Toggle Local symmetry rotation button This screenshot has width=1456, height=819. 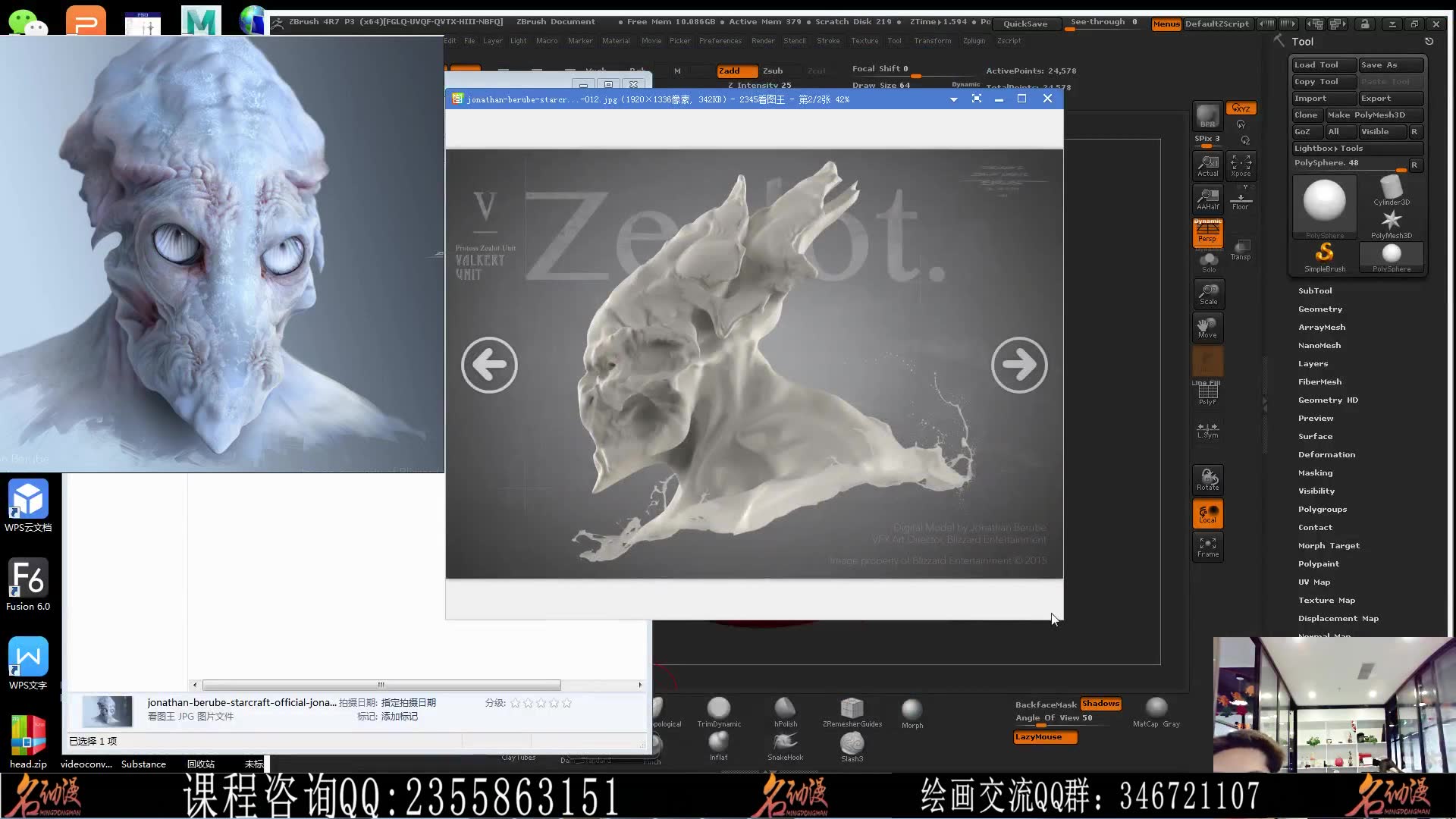tap(1207, 514)
